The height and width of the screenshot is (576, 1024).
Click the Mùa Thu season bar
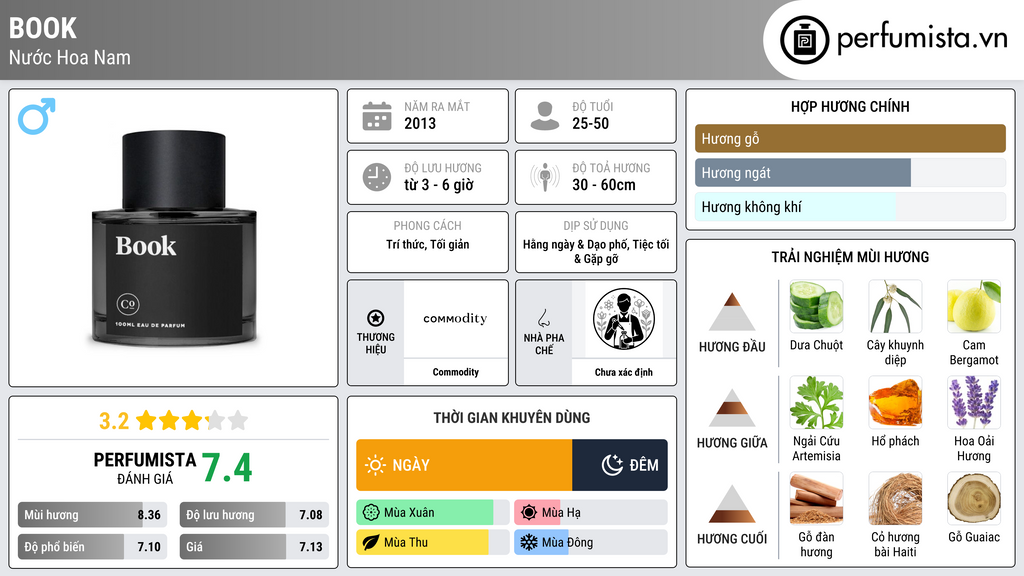pos(432,542)
